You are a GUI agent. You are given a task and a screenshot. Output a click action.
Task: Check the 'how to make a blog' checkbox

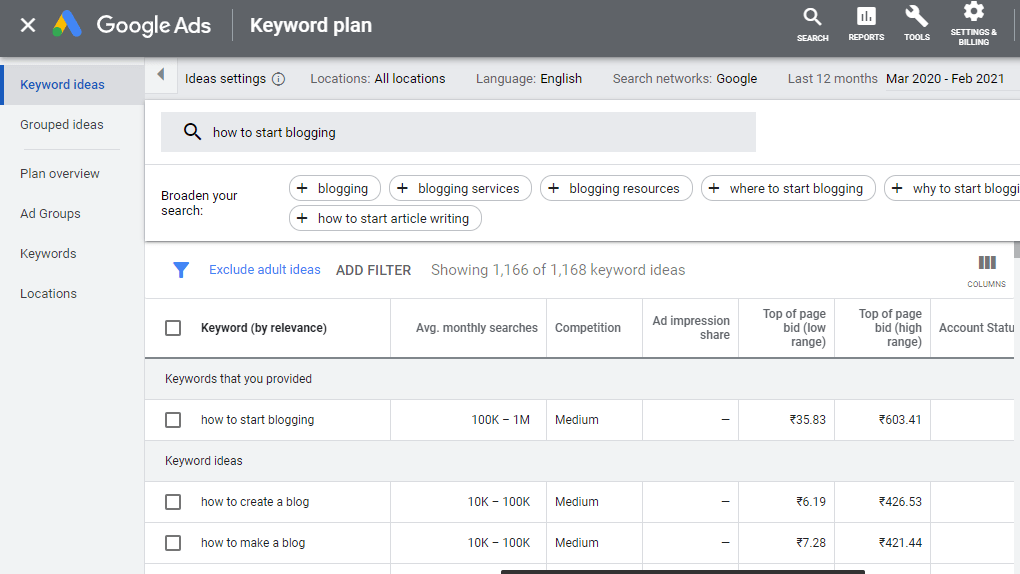(173, 543)
